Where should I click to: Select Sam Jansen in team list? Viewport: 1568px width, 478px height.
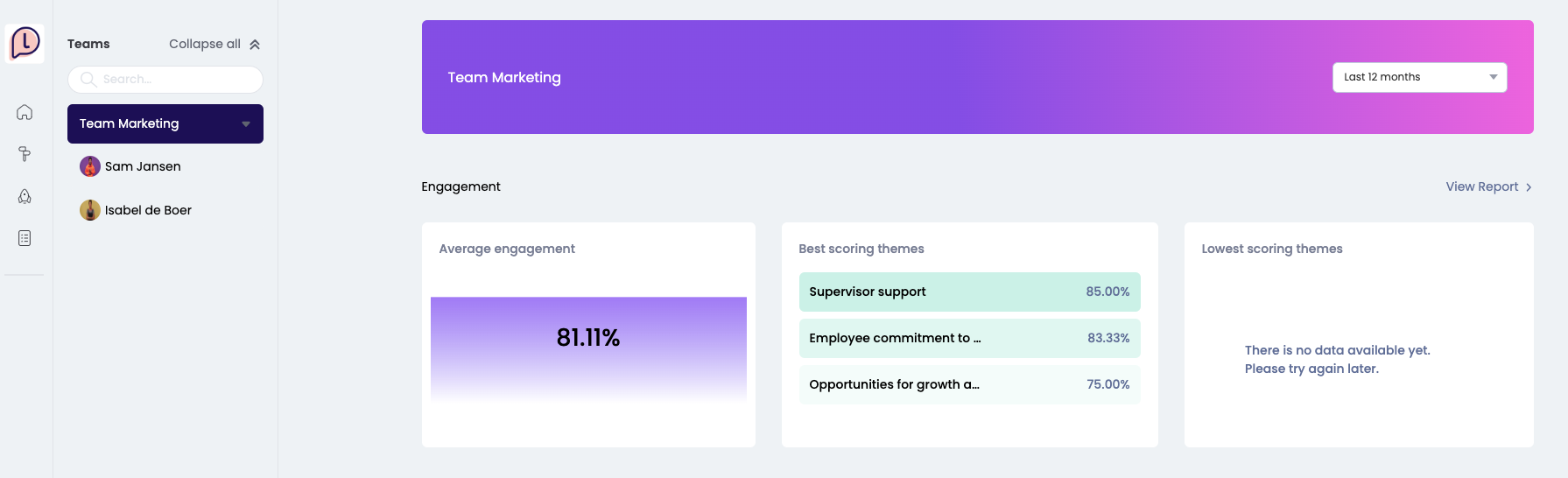tap(143, 166)
